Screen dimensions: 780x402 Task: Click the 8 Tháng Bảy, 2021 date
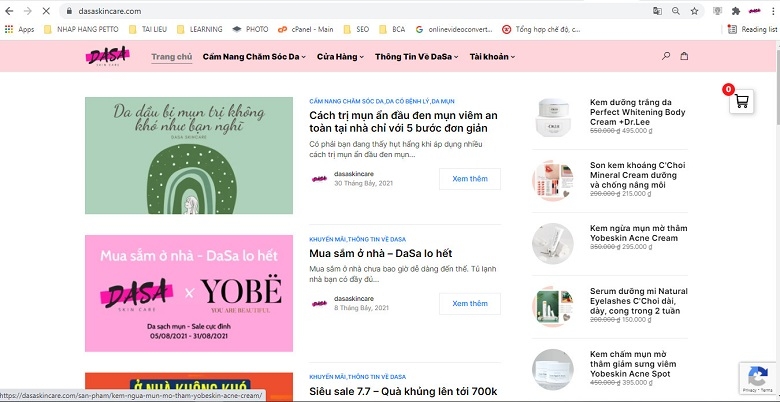(x=361, y=308)
